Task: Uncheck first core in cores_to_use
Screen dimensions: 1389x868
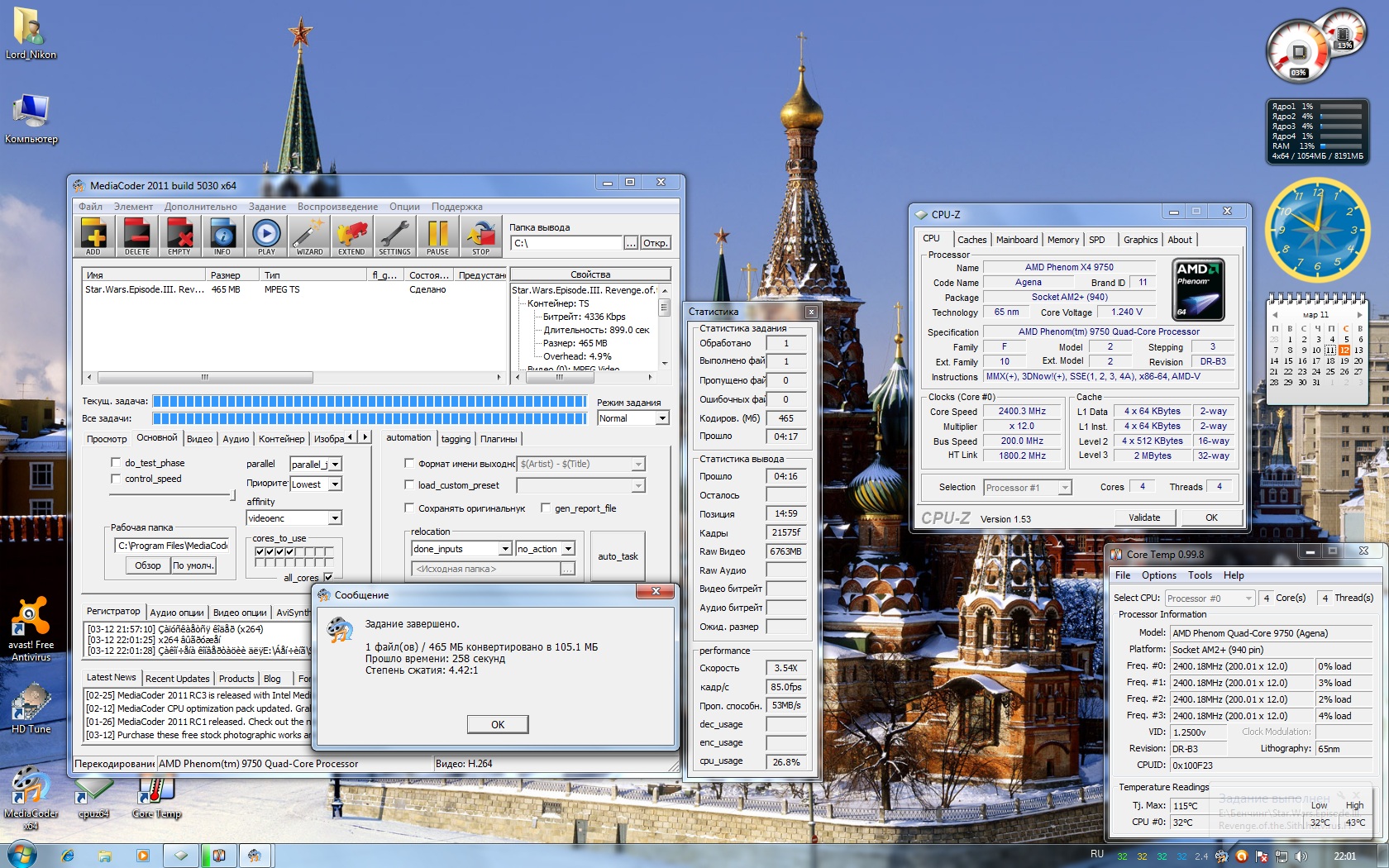Action: tap(260, 551)
